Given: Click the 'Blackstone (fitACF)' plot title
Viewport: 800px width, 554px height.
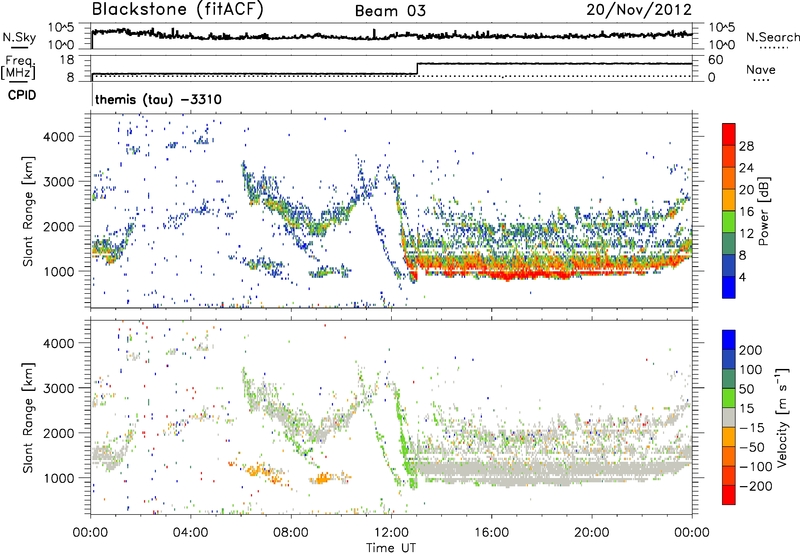Looking at the screenshot, I should [x=178, y=10].
